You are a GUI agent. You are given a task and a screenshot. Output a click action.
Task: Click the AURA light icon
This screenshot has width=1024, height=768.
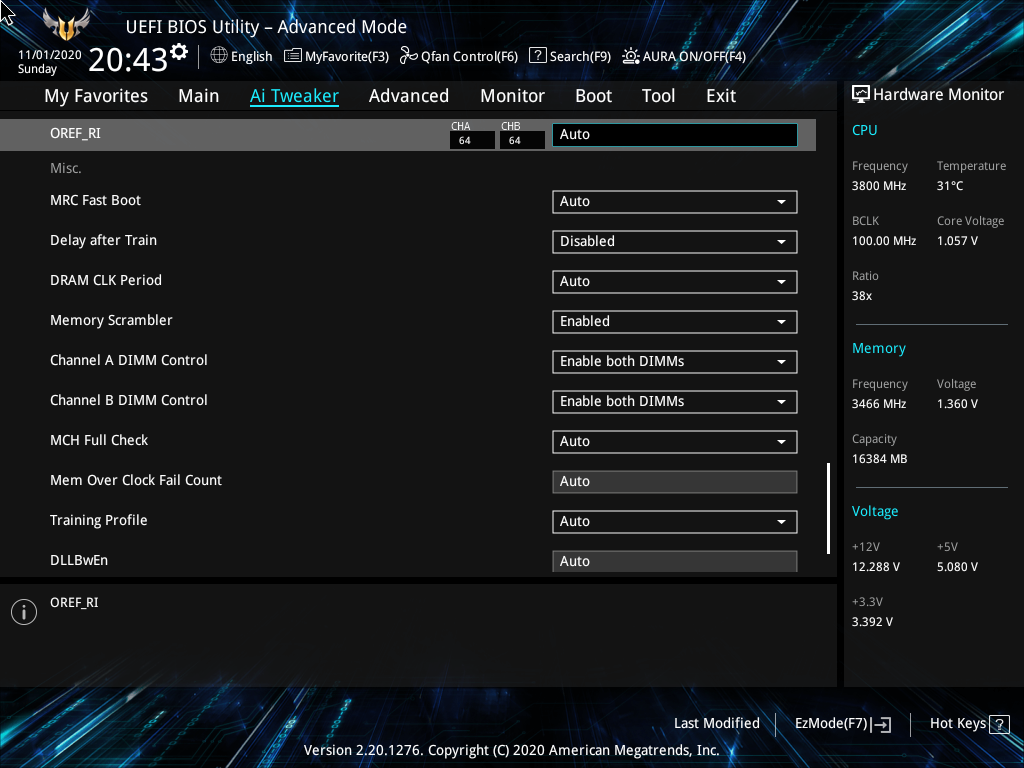point(630,56)
